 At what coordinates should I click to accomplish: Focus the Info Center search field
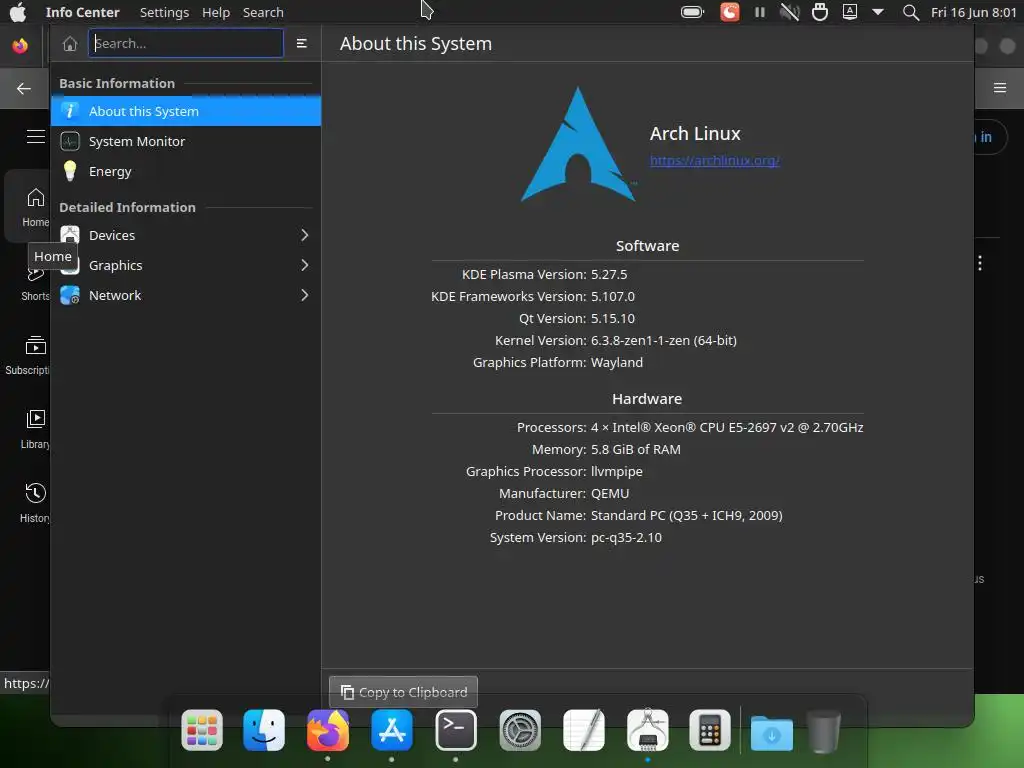tap(186, 43)
